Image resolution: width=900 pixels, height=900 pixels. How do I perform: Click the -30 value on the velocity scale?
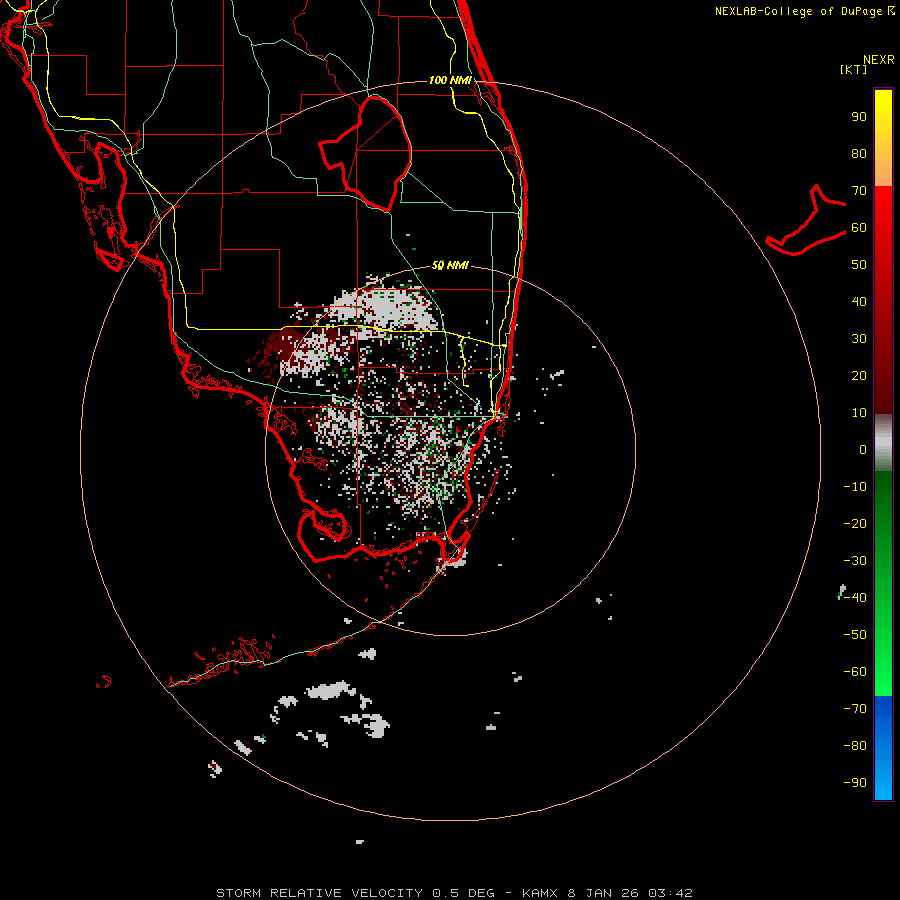[855, 561]
